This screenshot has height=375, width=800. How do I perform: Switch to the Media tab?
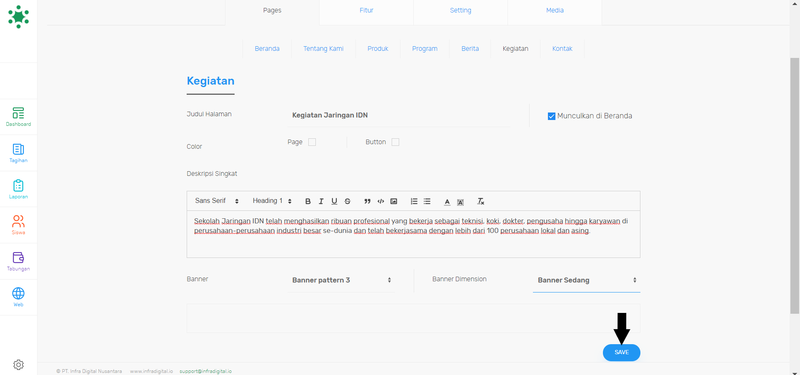[555, 11]
